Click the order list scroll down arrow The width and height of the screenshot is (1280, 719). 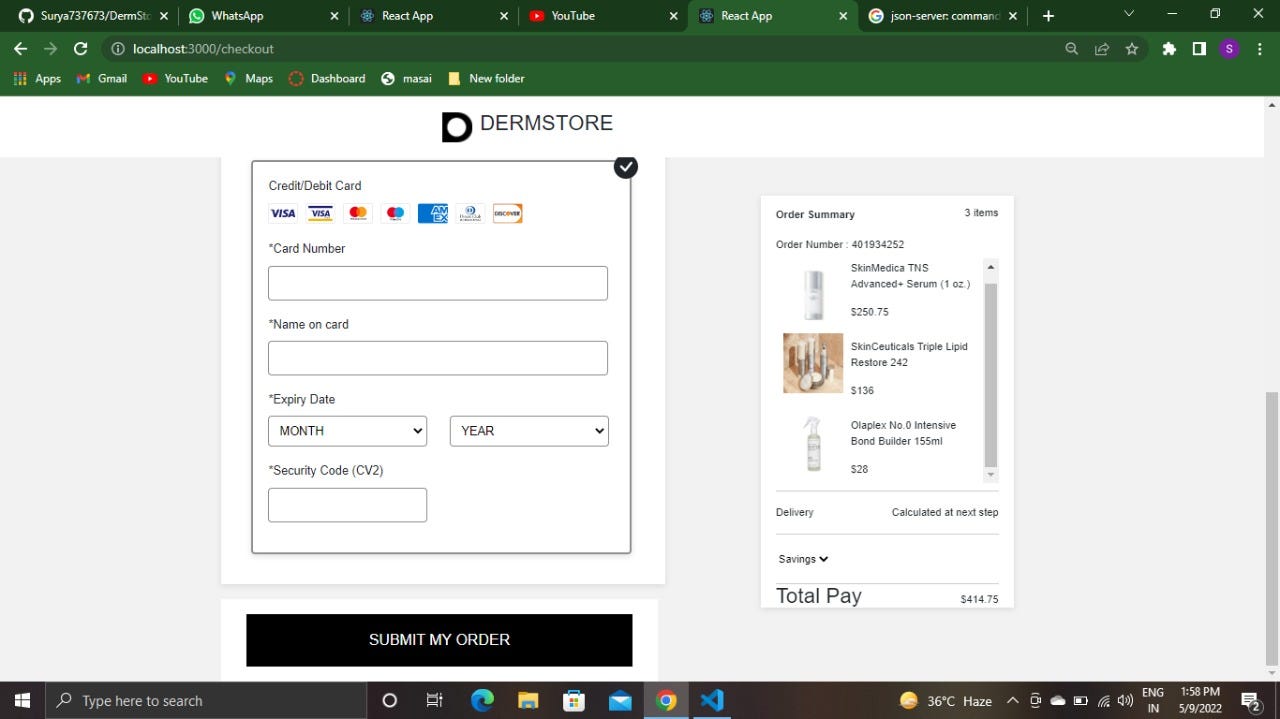[991, 474]
